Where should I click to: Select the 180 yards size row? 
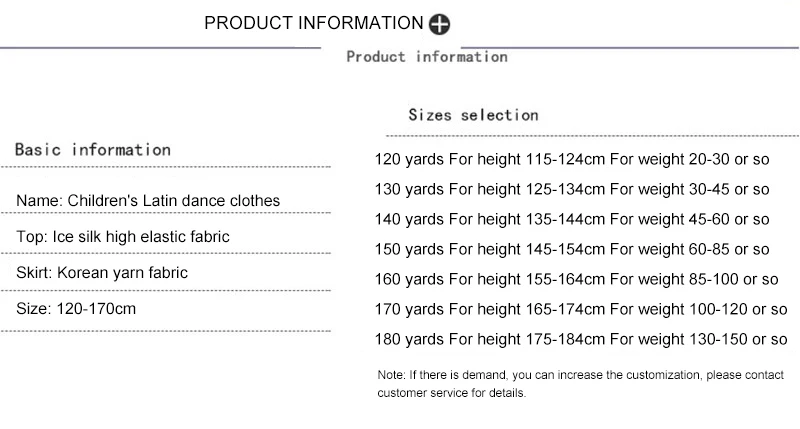(581, 339)
